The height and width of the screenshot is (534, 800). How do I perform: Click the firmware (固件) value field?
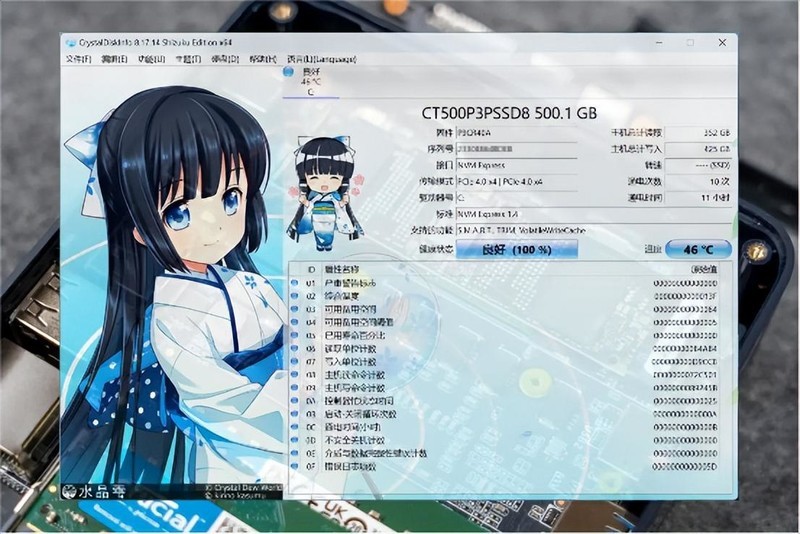click(516, 133)
